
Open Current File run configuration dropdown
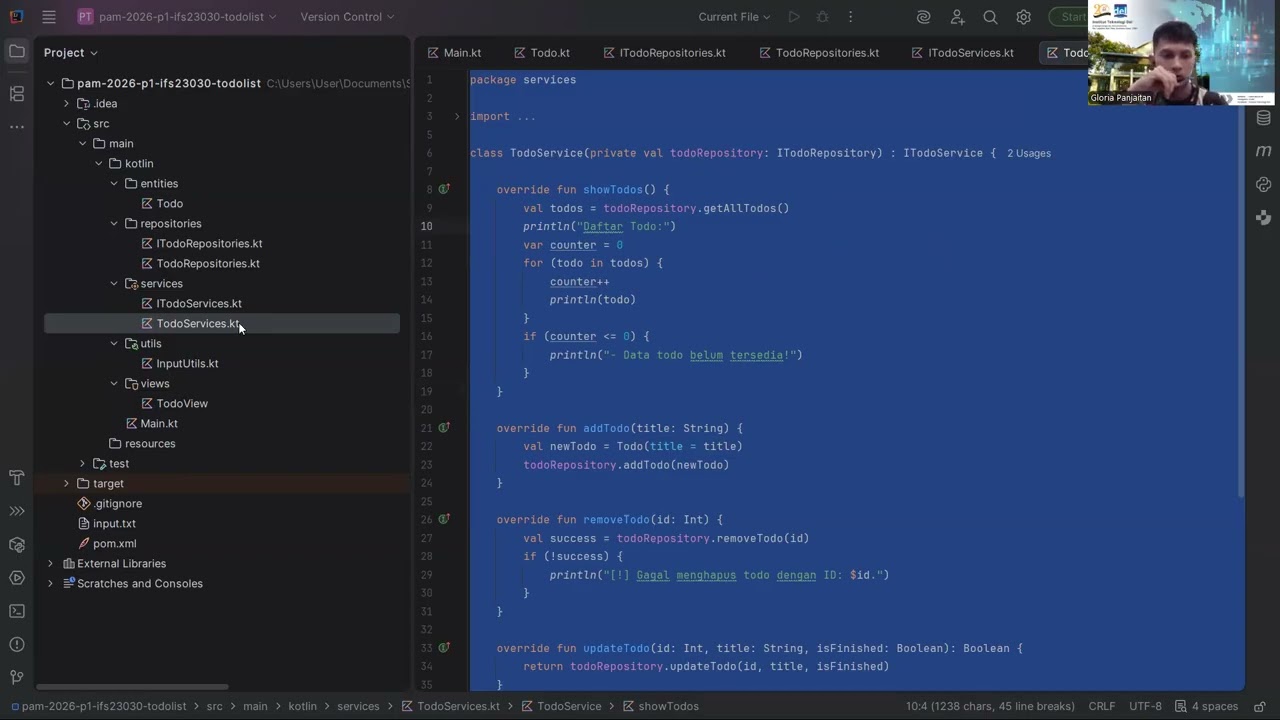(735, 17)
